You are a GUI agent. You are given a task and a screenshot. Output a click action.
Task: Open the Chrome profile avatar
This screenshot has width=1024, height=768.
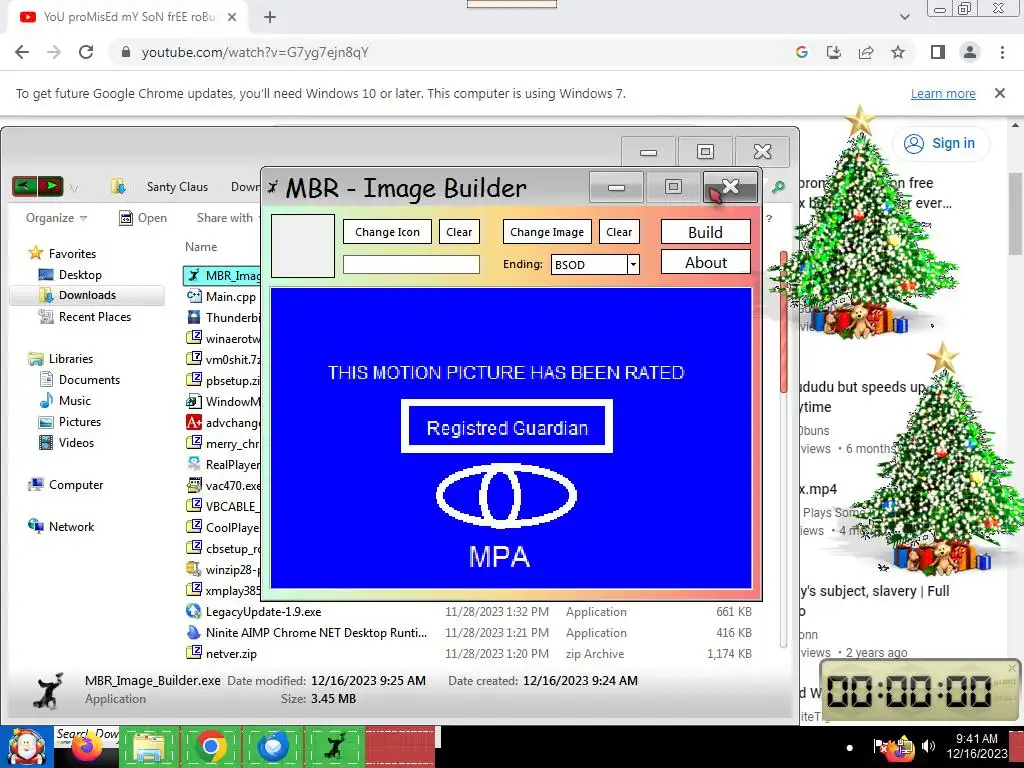coord(970,52)
